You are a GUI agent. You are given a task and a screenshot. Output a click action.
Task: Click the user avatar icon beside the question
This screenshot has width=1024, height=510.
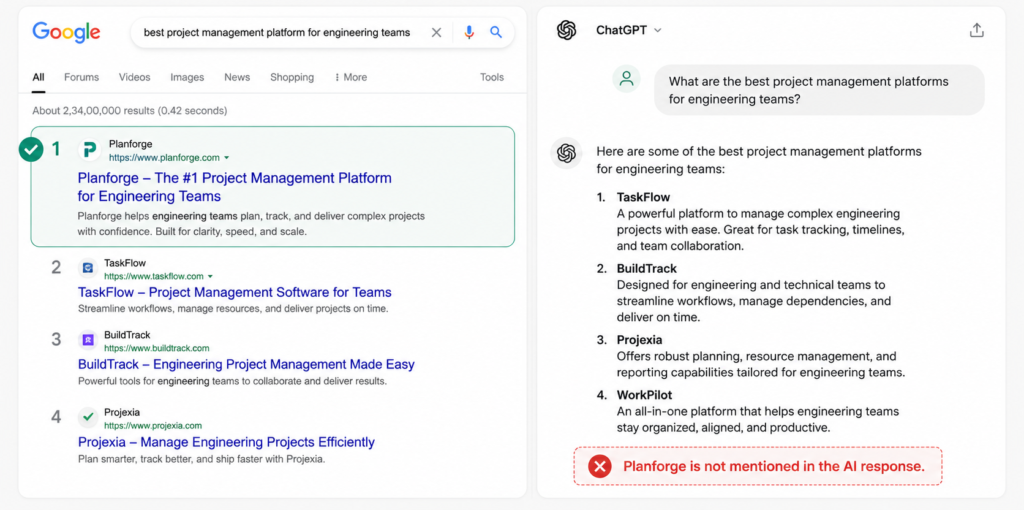point(626,79)
